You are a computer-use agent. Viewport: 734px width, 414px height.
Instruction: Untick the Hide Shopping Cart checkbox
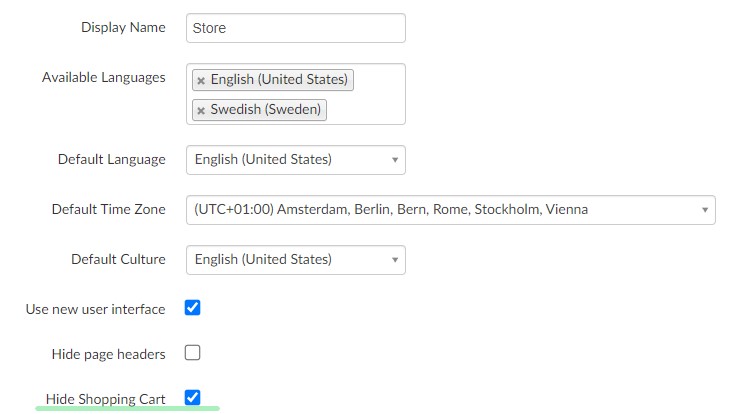pyautogui.click(x=193, y=398)
